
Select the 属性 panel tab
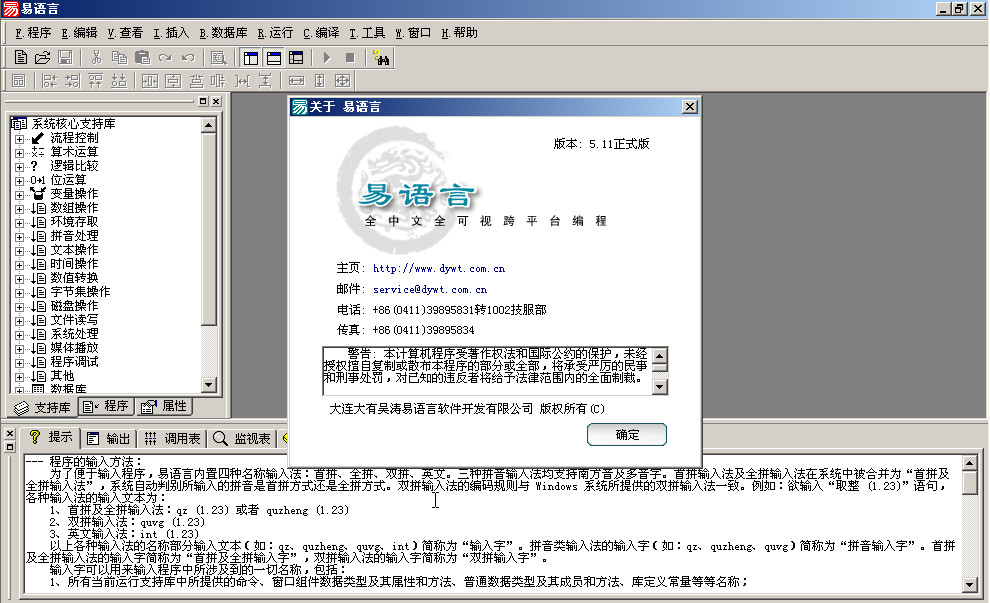pyautogui.click(x=164, y=405)
